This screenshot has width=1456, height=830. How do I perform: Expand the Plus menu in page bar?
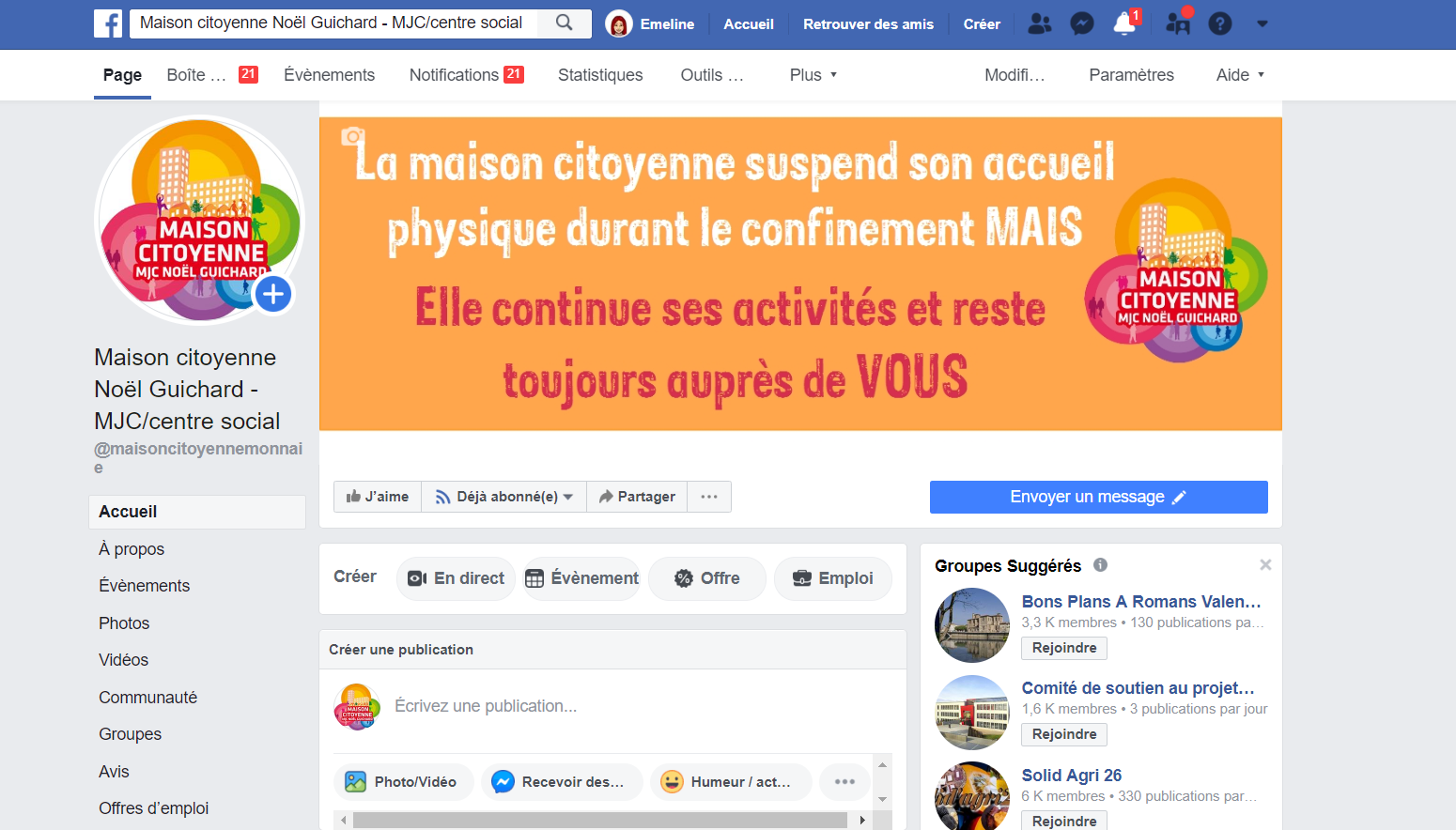813,75
